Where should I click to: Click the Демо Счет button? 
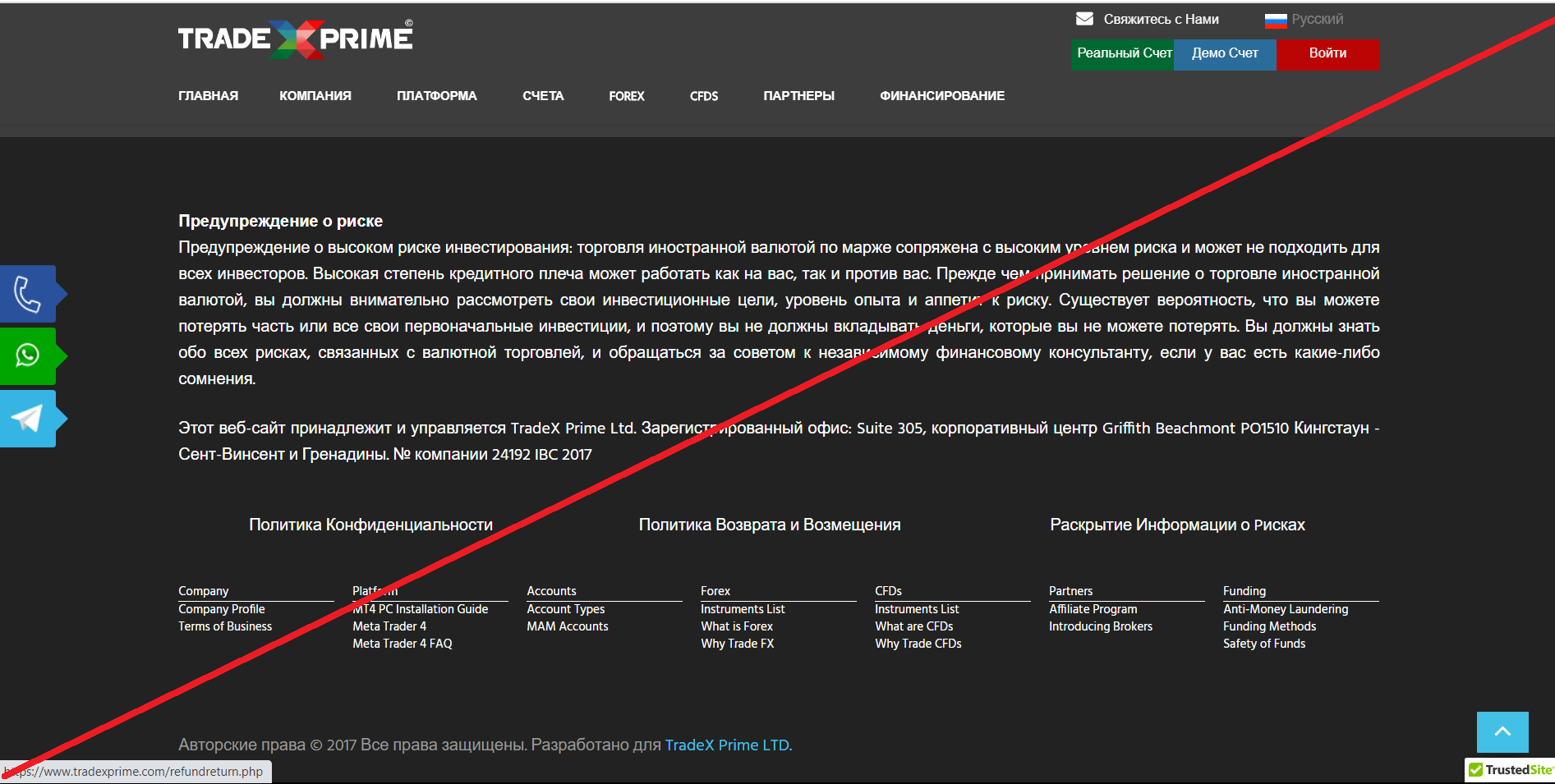pos(1225,53)
